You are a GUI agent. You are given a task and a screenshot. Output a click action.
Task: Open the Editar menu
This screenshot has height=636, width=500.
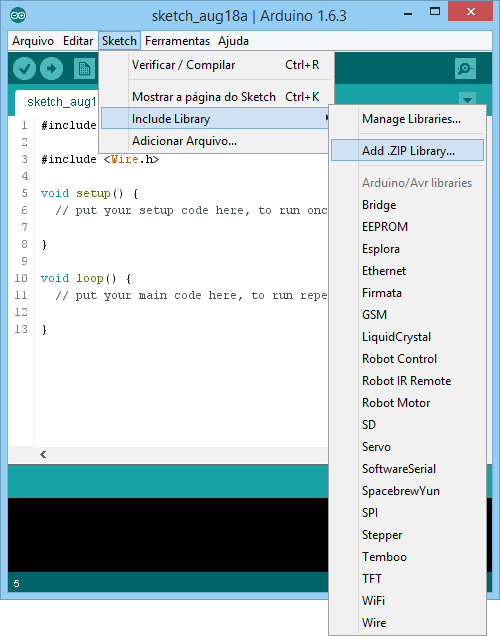click(78, 41)
